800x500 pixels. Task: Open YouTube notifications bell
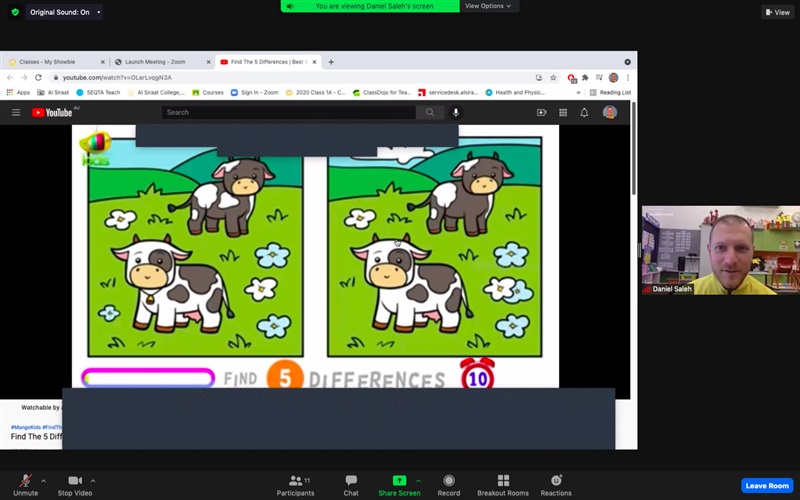pos(584,112)
